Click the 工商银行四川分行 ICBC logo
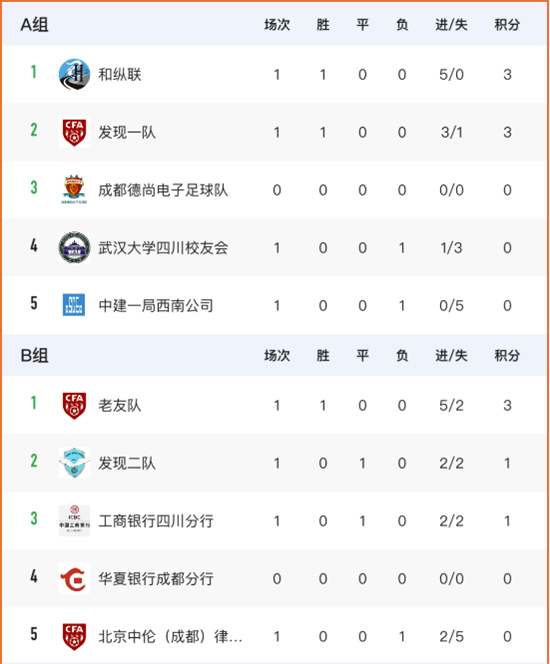Image resolution: width=550 pixels, height=664 pixels. tap(74, 520)
